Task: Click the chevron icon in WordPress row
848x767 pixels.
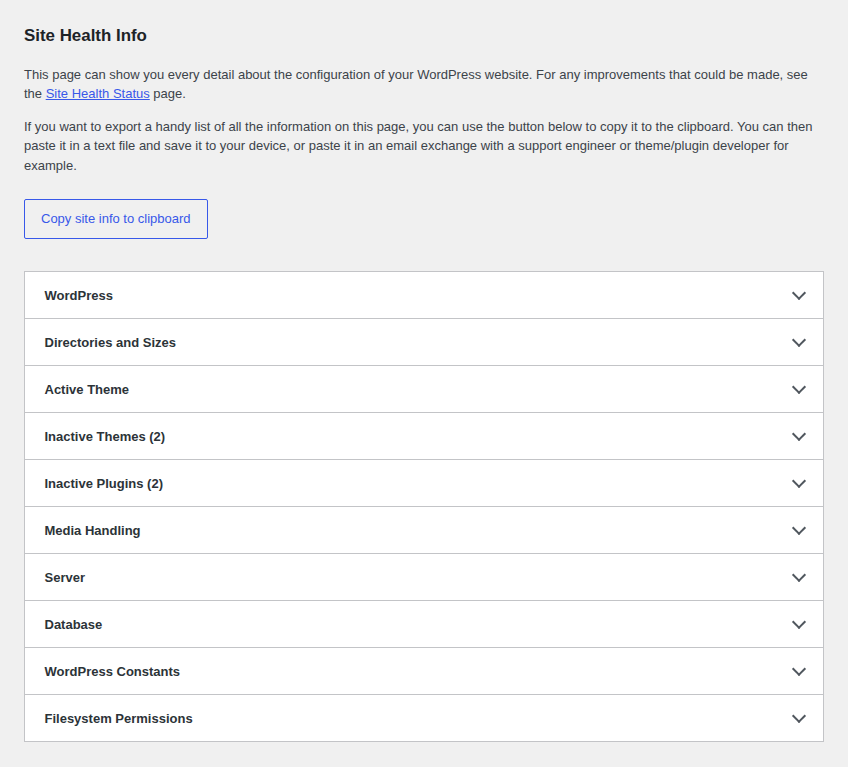Action: click(x=799, y=295)
